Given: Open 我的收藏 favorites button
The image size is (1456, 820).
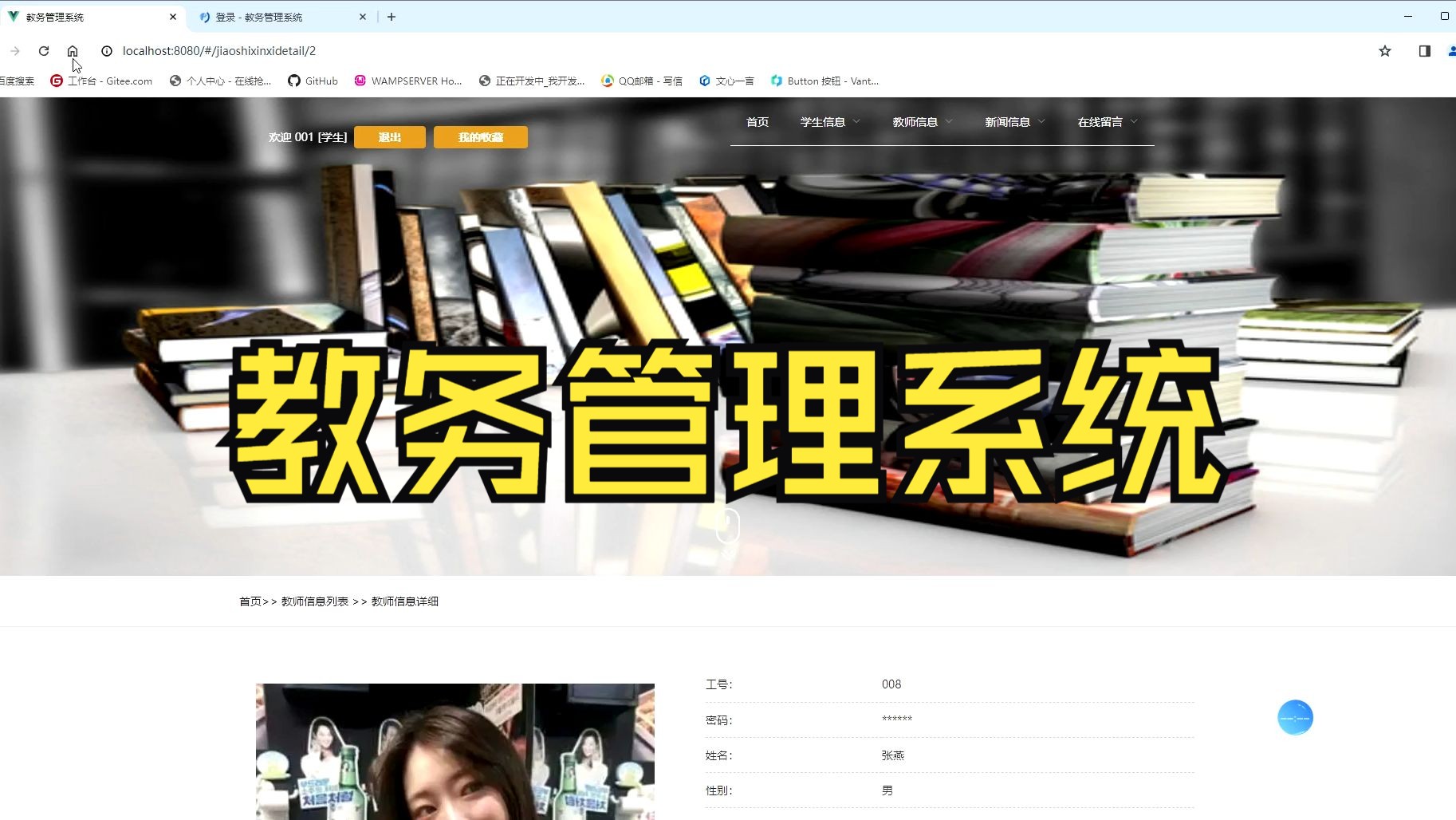Looking at the screenshot, I should tap(481, 137).
